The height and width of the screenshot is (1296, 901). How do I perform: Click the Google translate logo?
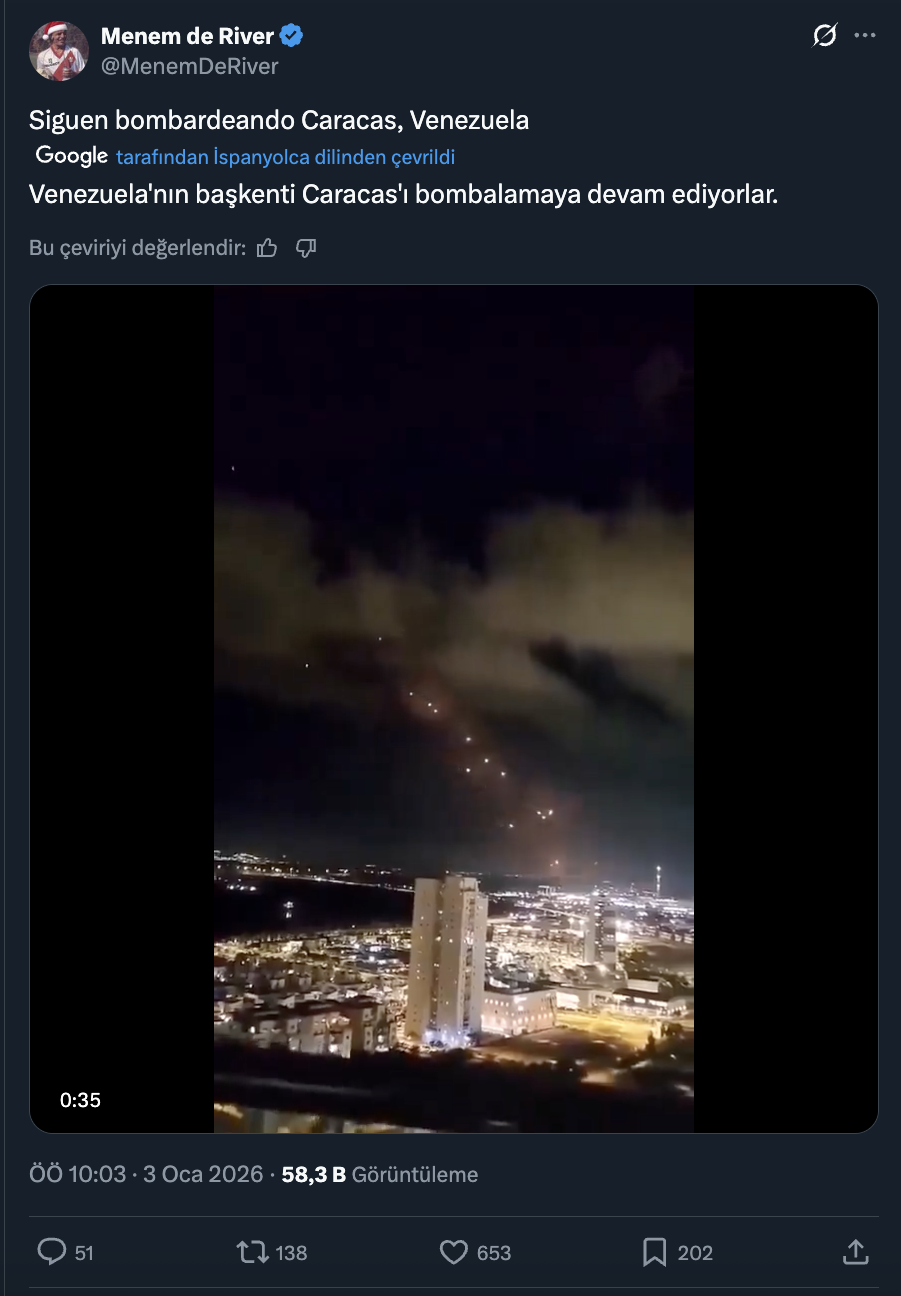click(x=72, y=156)
